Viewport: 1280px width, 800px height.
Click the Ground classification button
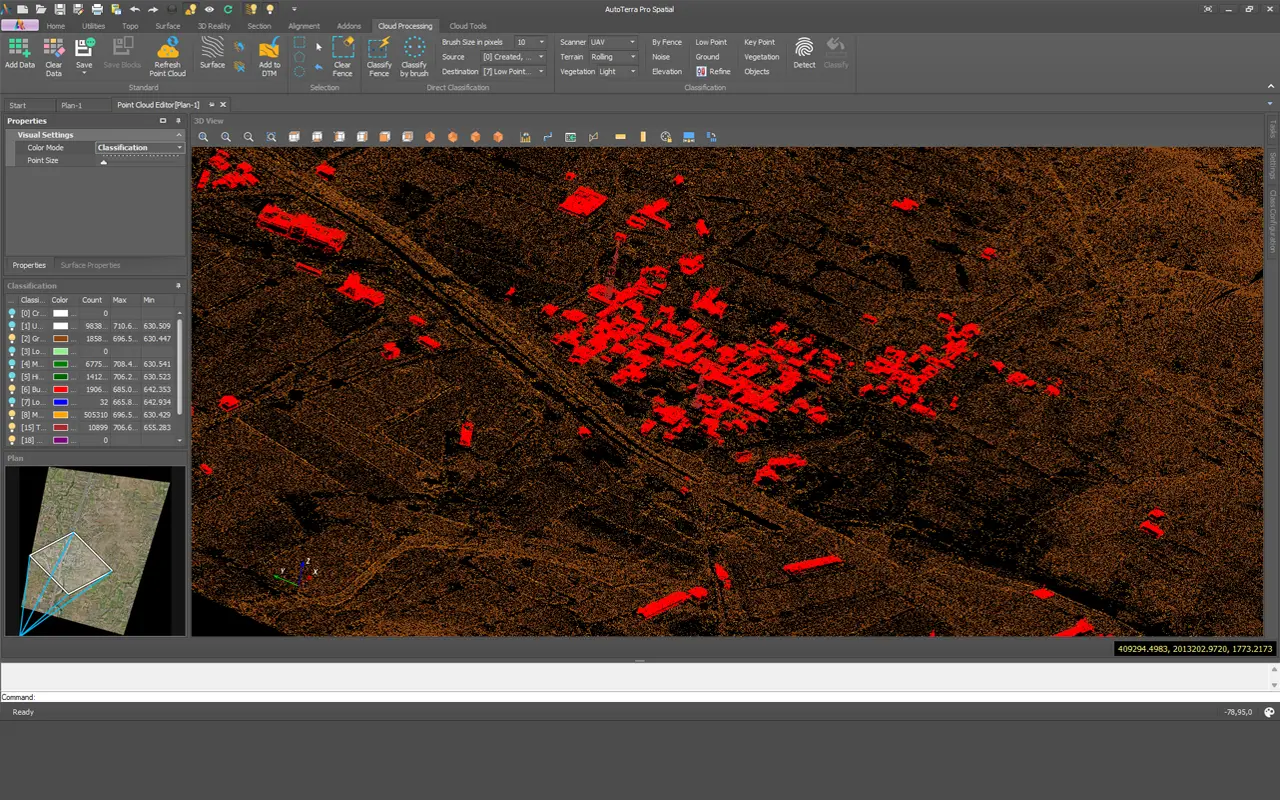click(707, 57)
